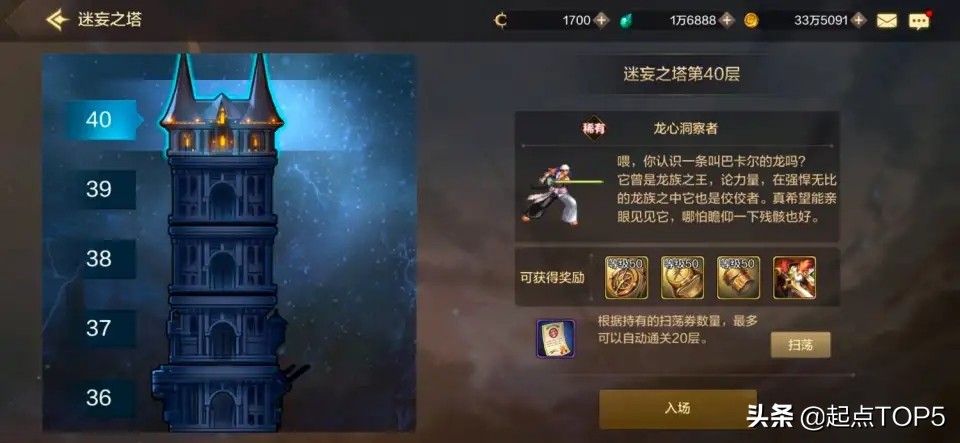Tap the sweep ticket scroll icon

click(x=555, y=338)
